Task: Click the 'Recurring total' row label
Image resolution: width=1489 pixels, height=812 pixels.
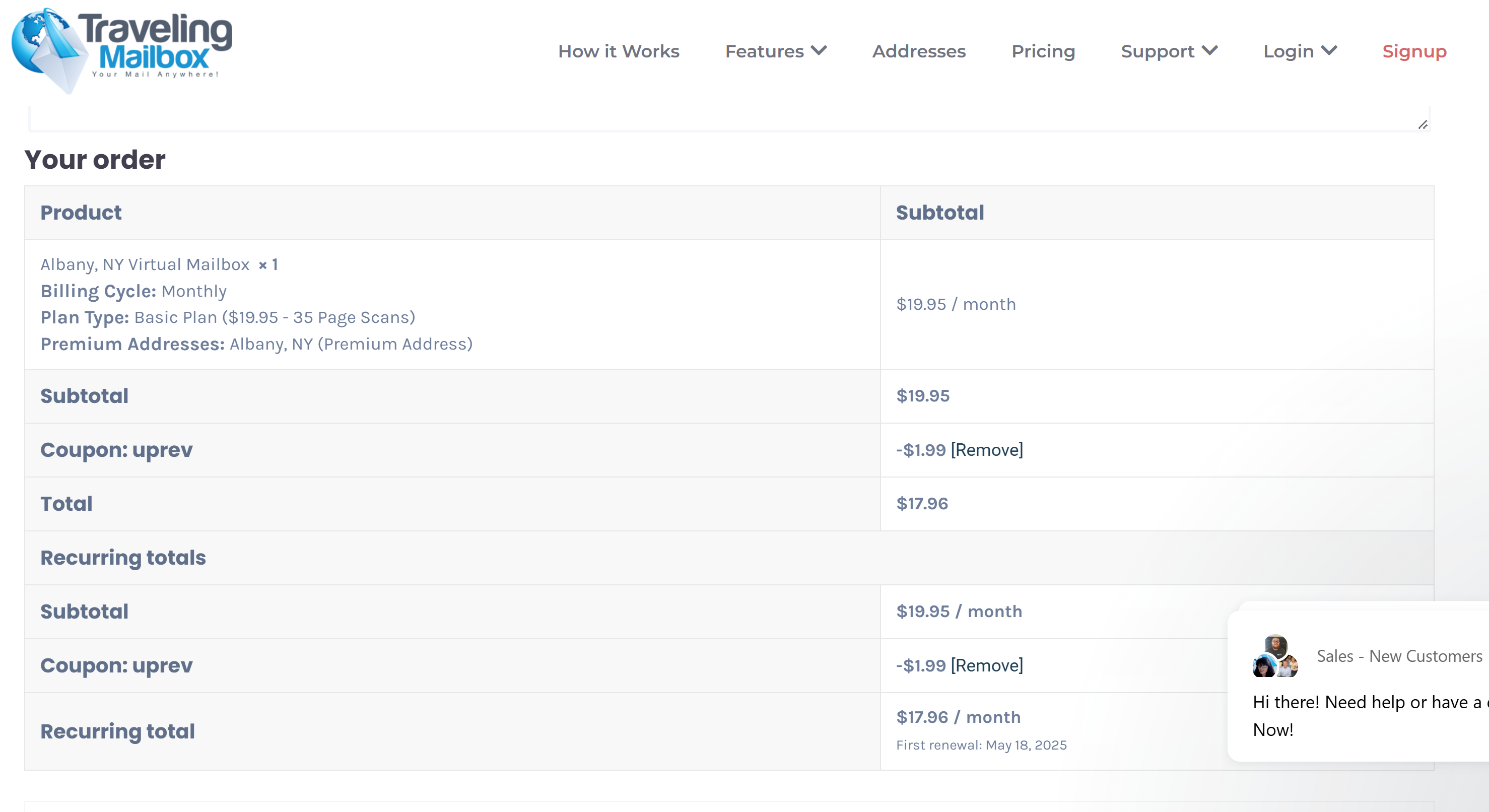Action: point(117,731)
